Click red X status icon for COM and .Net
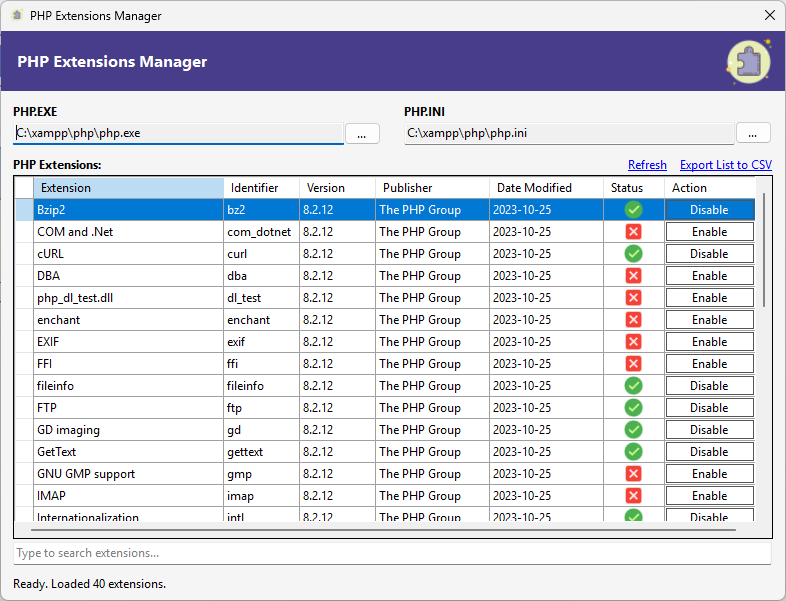 [634, 232]
